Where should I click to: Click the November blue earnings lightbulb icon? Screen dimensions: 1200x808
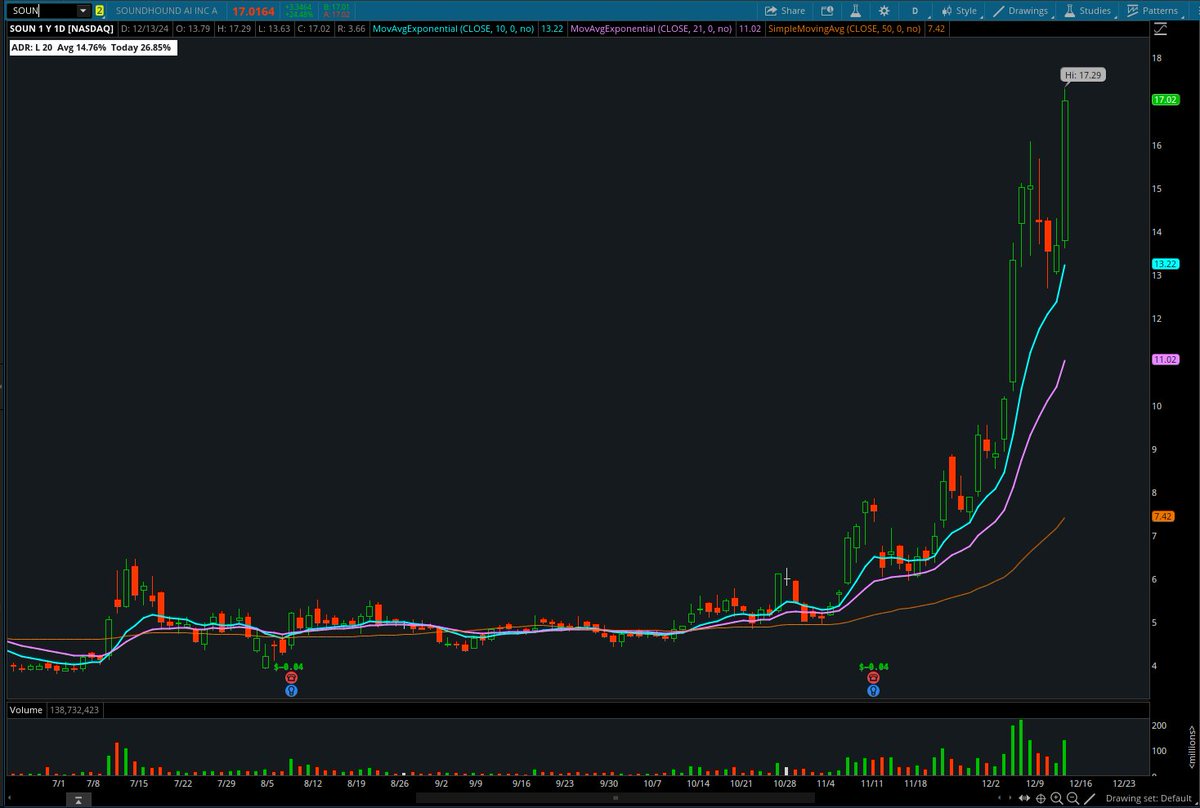coord(873,690)
